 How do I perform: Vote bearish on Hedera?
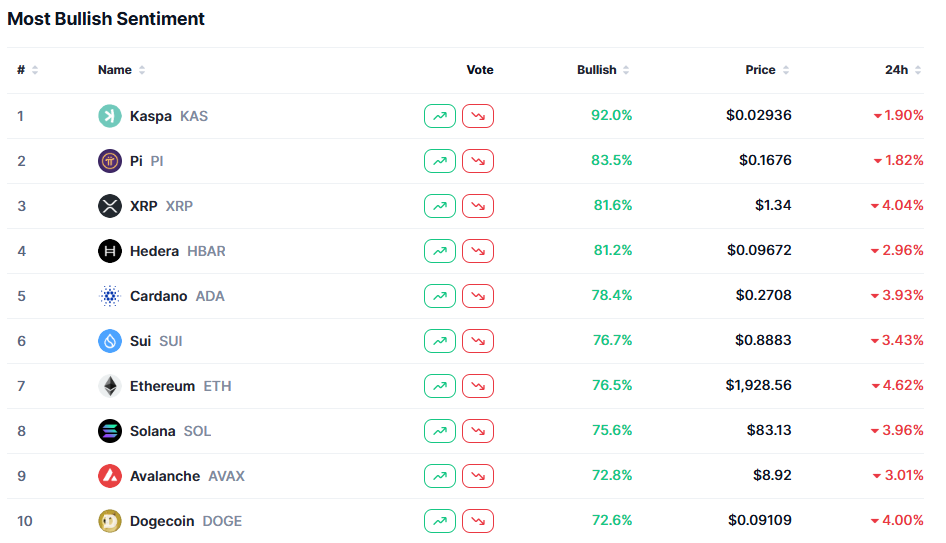coord(478,251)
